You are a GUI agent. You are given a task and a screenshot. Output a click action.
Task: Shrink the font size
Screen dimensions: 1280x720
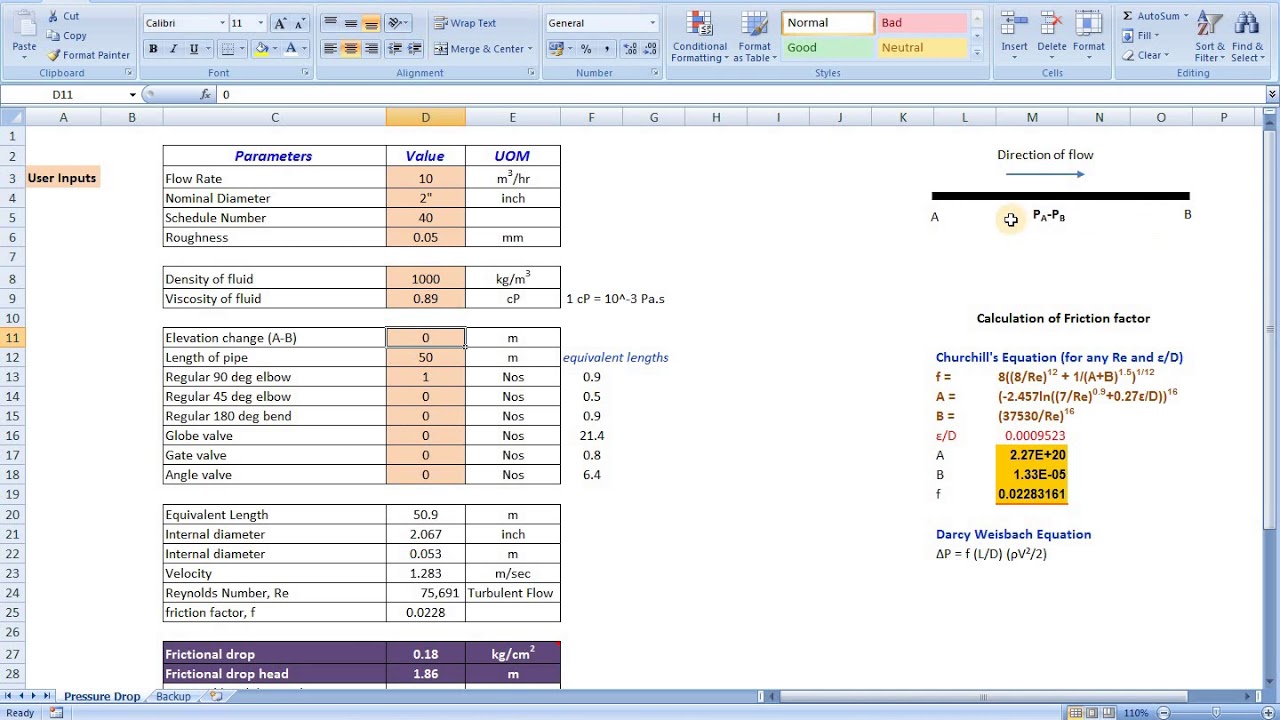click(300, 23)
